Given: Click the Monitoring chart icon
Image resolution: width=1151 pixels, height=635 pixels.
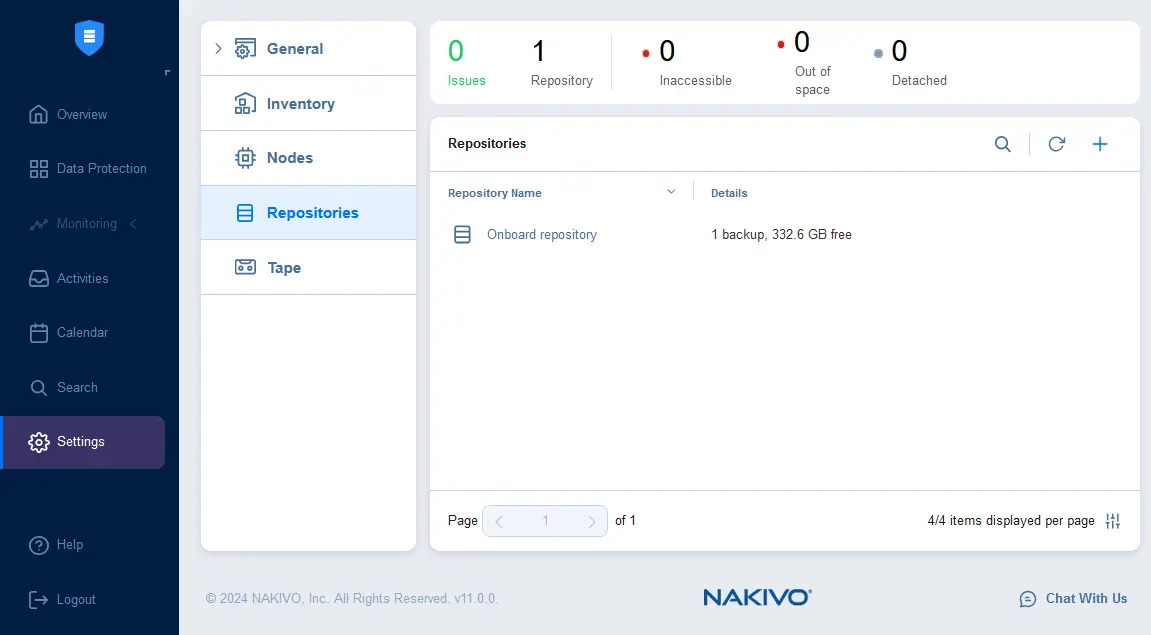Looking at the screenshot, I should pyautogui.click(x=38, y=224).
